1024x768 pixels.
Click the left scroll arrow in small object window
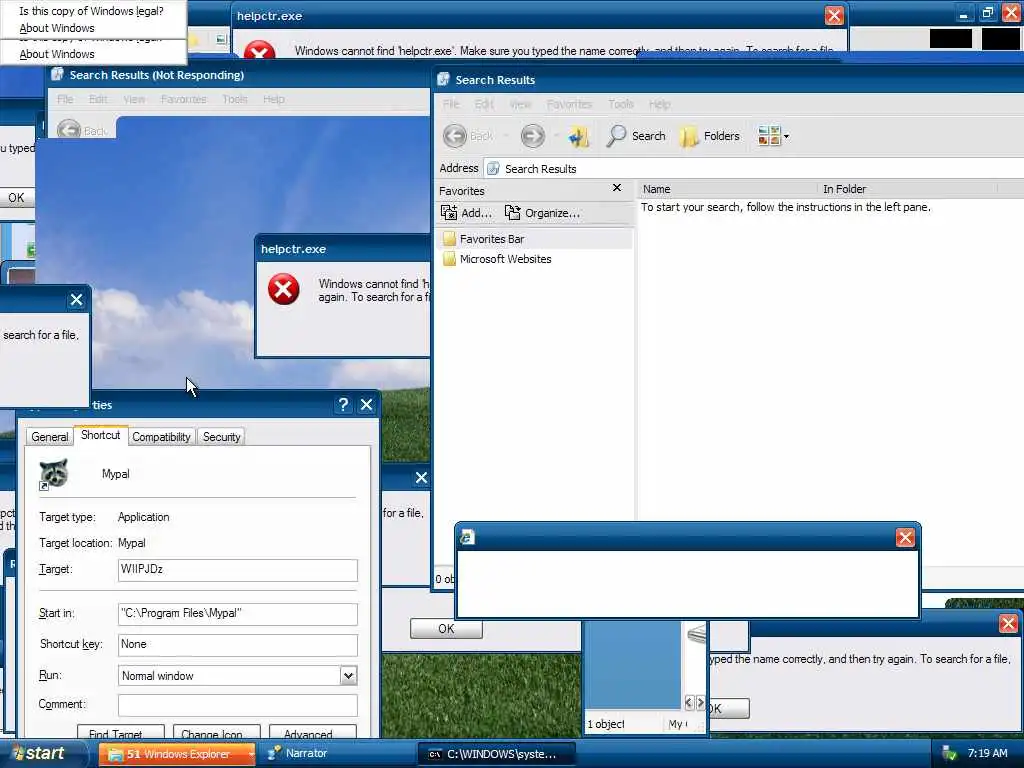pyautogui.click(x=689, y=703)
